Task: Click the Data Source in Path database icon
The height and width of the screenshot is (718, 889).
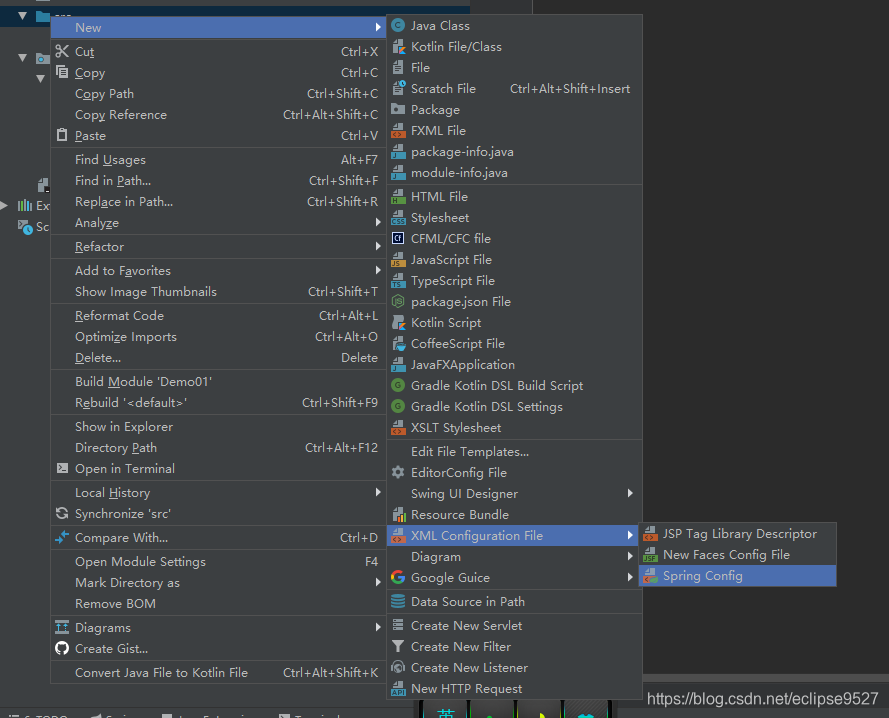Action: coord(399,601)
